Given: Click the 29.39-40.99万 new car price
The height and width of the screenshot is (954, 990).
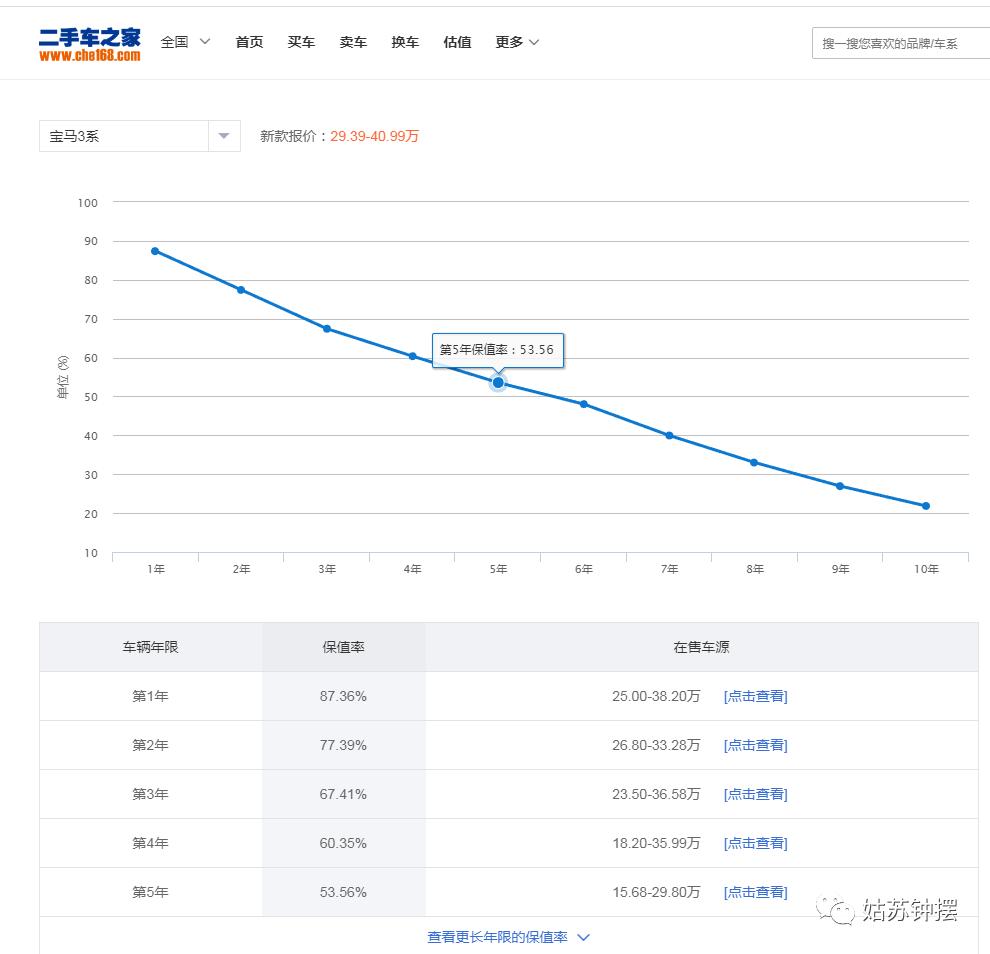Looking at the screenshot, I should click(x=375, y=137).
